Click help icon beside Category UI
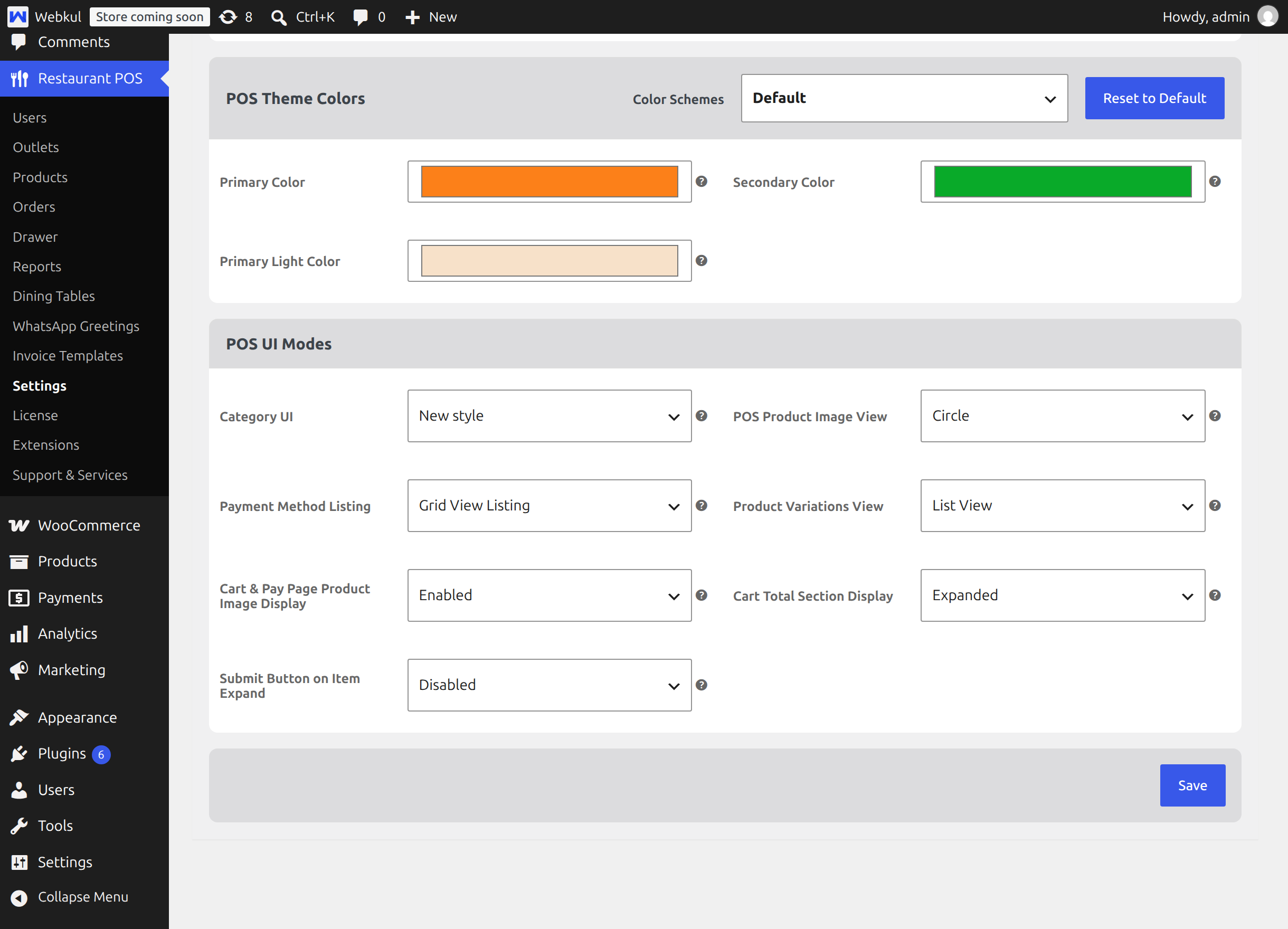 702,415
